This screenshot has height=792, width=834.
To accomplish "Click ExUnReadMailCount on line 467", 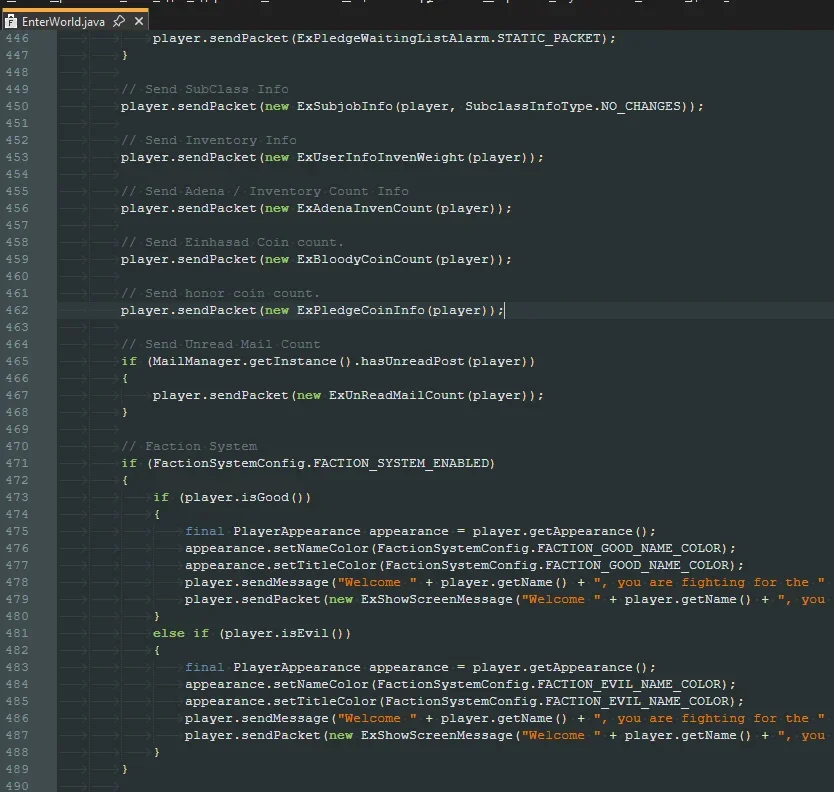I will click(396, 396).
